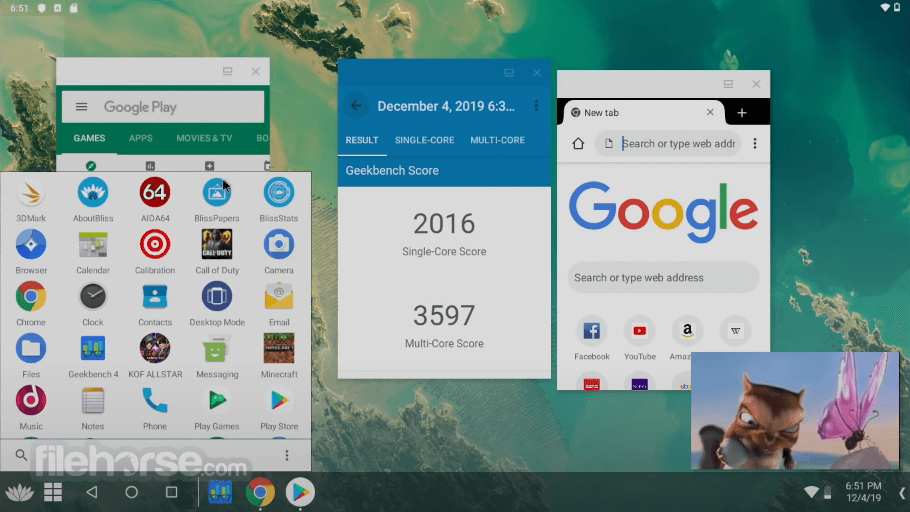Launch Chrome from the app drawer
910x512 pixels.
(31, 297)
